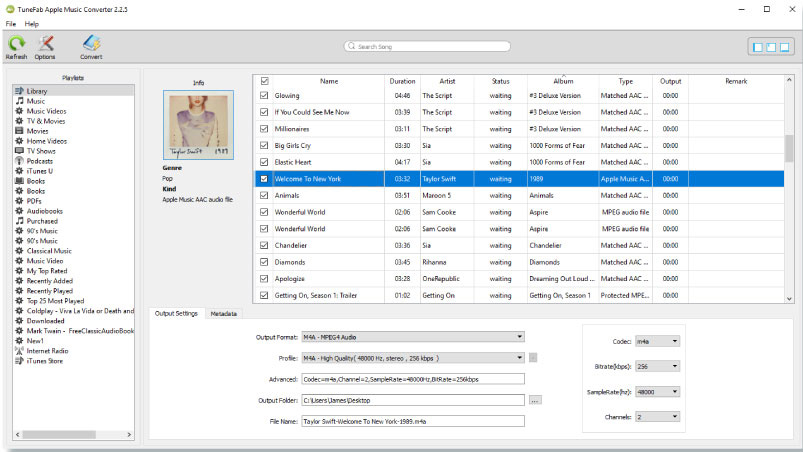Click the Downloaded gear icon
This screenshot has height=452, width=803.
coord(19,321)
